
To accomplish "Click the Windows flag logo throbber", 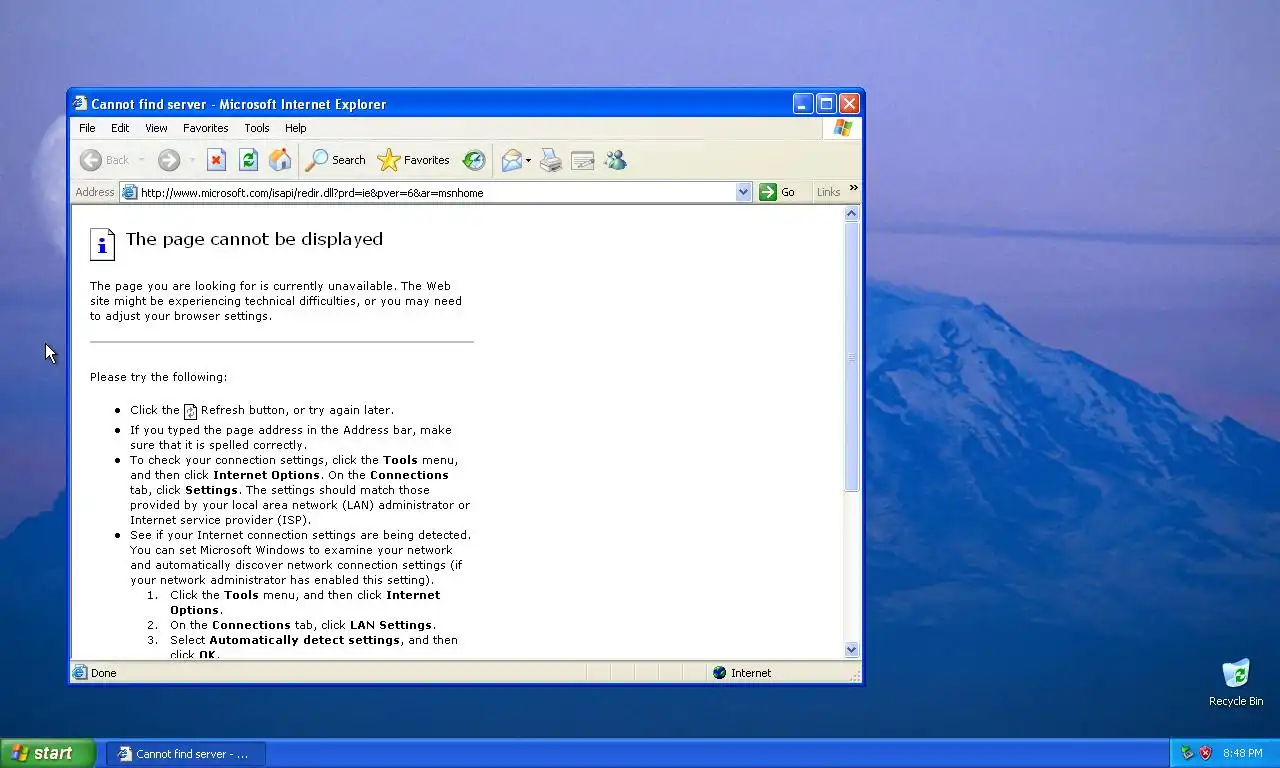I will point(843,128).
